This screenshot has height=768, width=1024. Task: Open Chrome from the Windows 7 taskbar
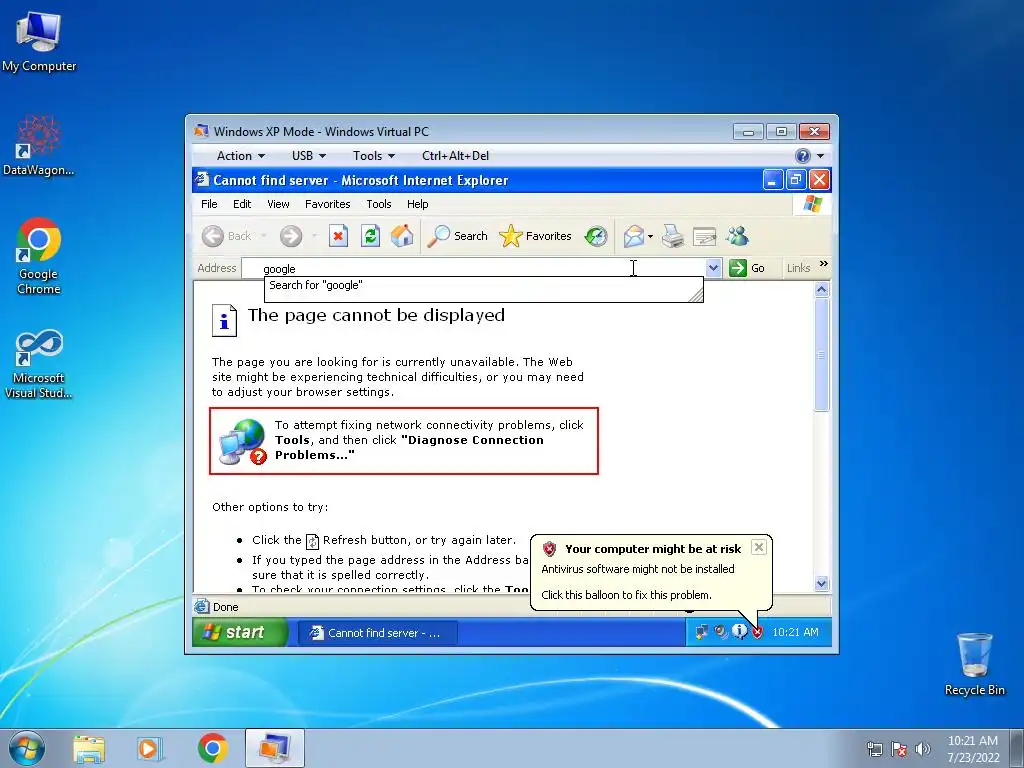click(x=212, y=748)
